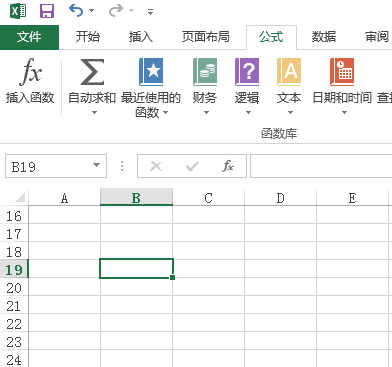Click the Select All corner triangle
392x367 pixels.
coord(19,198)
